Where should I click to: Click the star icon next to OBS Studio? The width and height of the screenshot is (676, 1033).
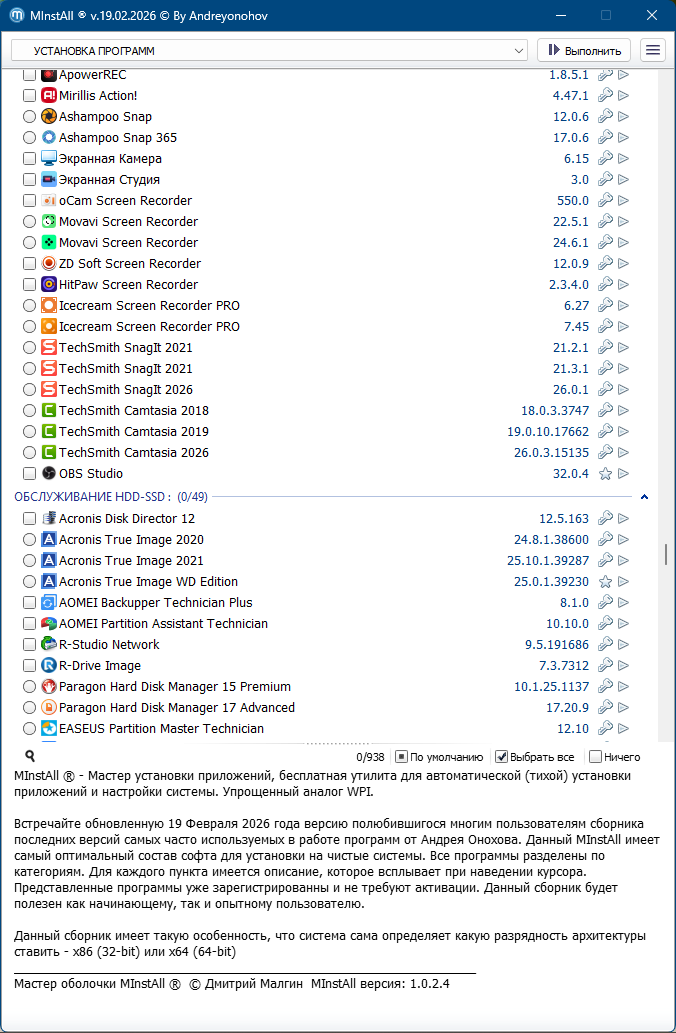(605, 474)
